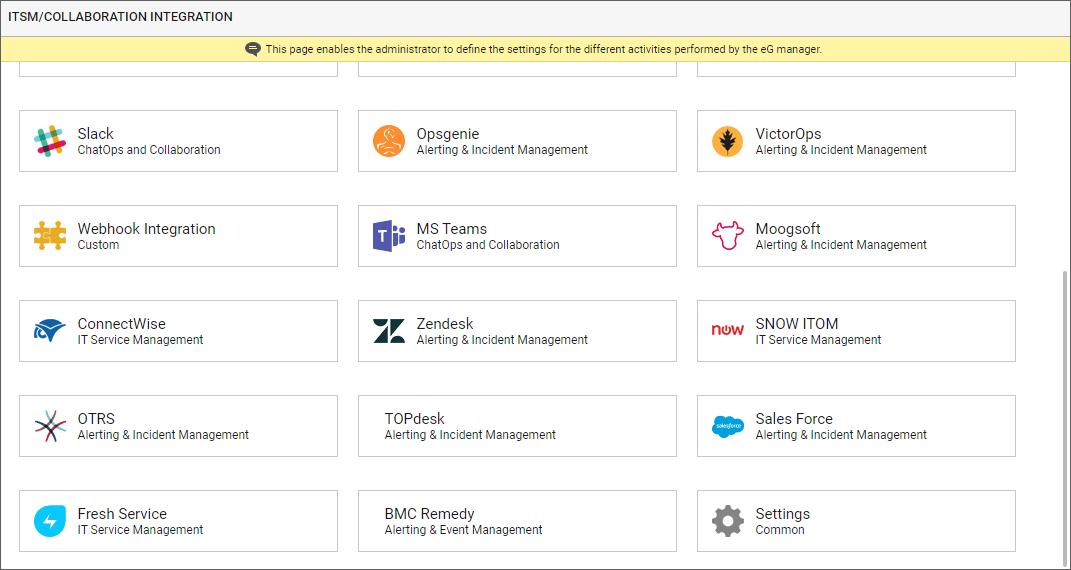This screenshot has width=1071, height=570.
Task: Click the yellow banner administrator message
Action: point(544,49)
